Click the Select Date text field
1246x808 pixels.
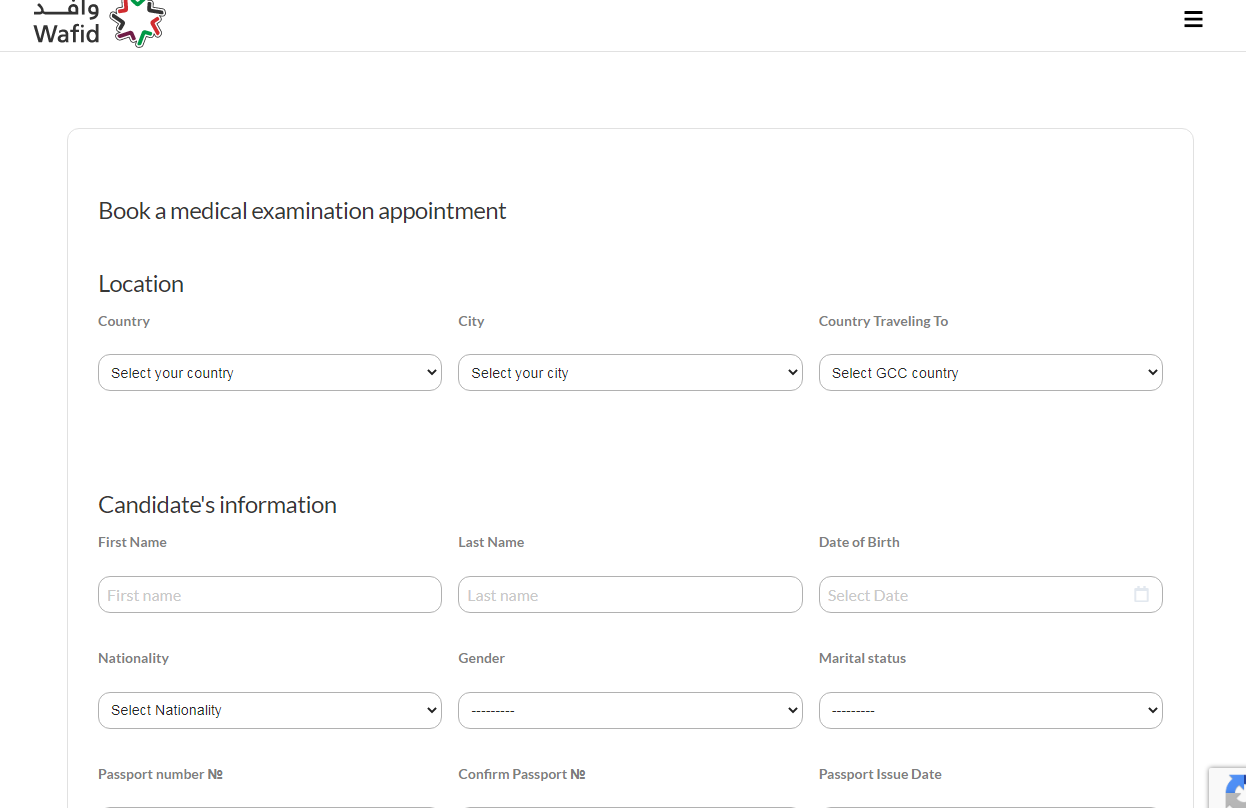pyautogui.click(x=970, y=595)
